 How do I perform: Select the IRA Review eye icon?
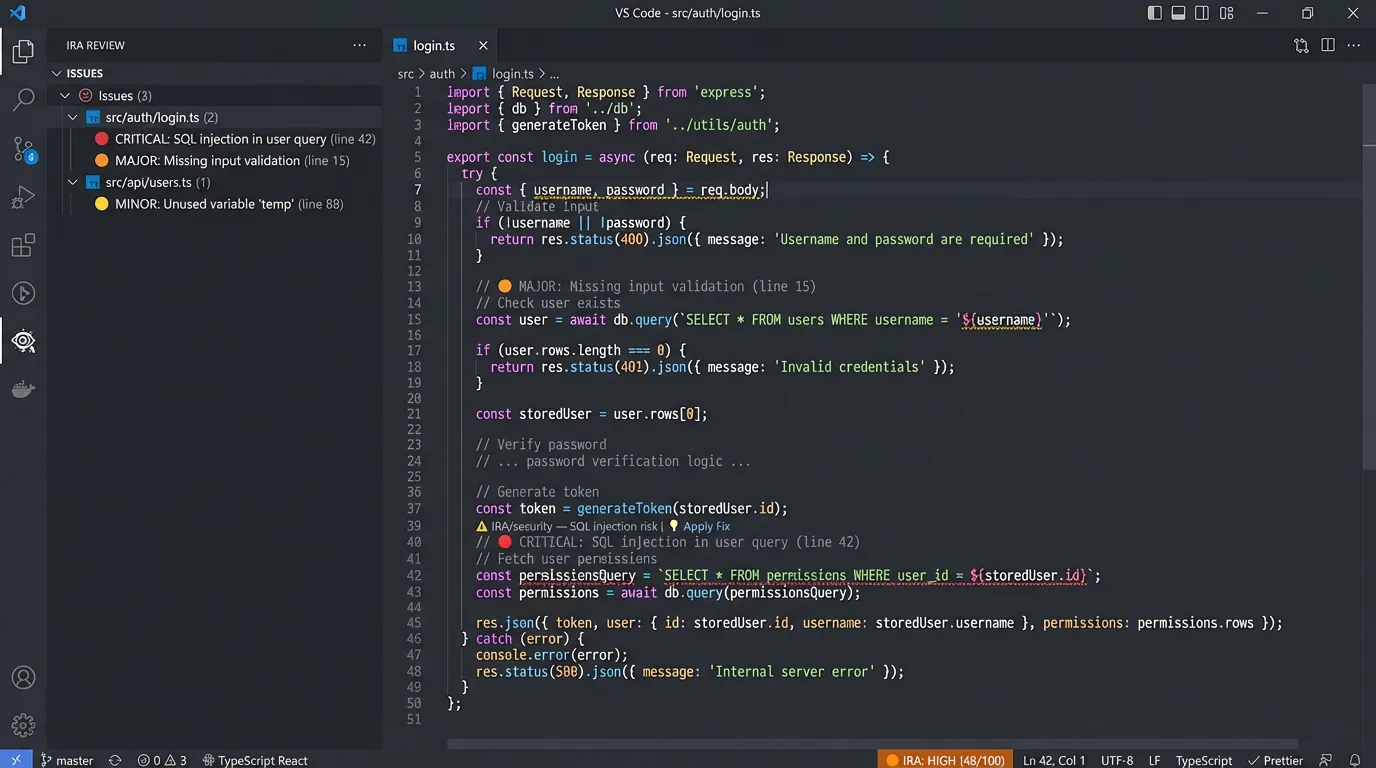coord(23,342)
